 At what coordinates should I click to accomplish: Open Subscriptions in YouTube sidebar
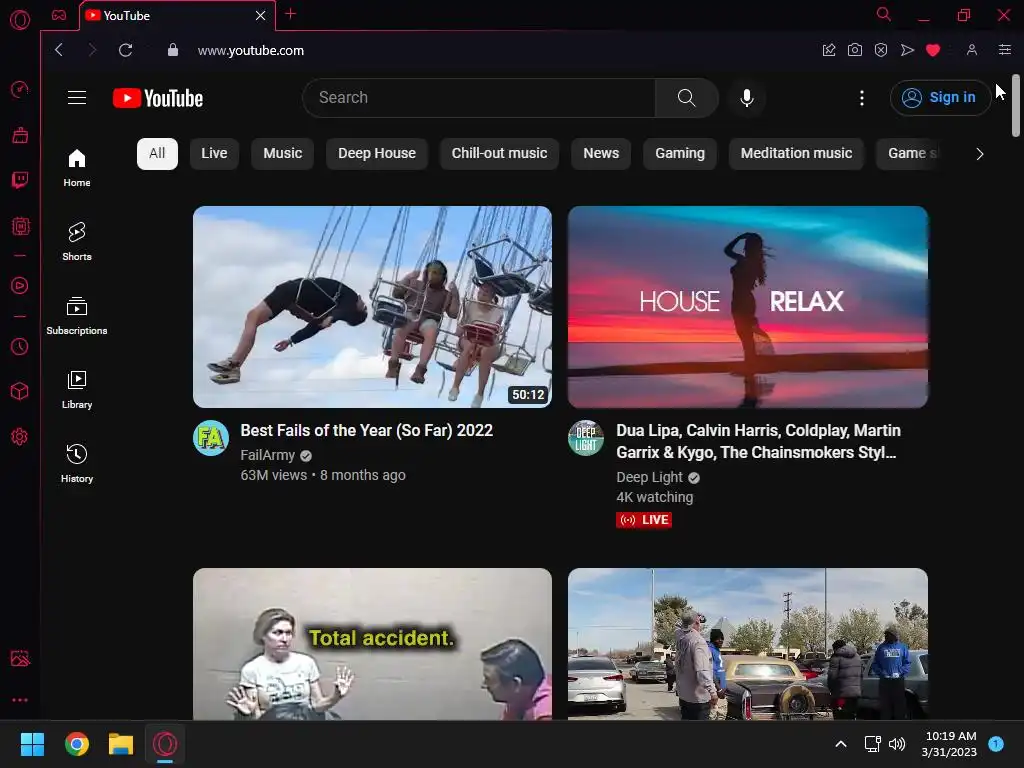point(77,316)
